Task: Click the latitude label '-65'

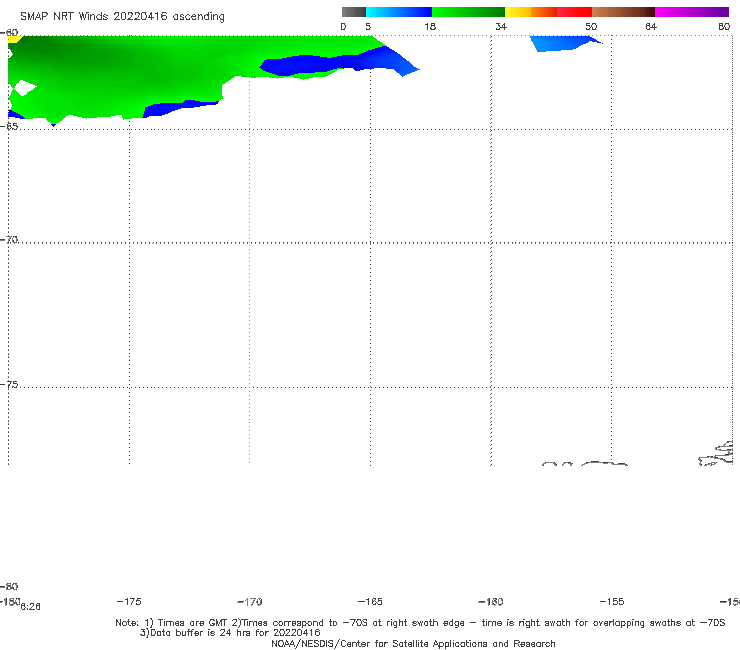Action: coord(9,127)
